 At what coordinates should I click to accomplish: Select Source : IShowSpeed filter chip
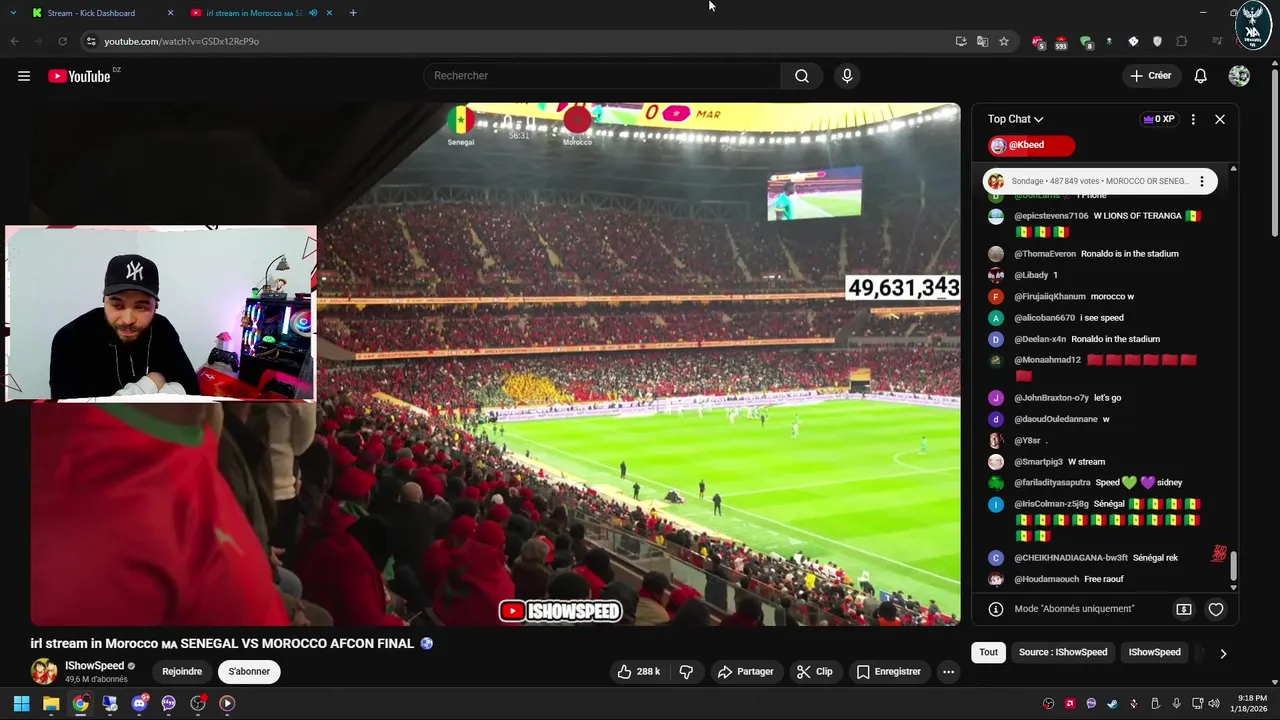1063,652
